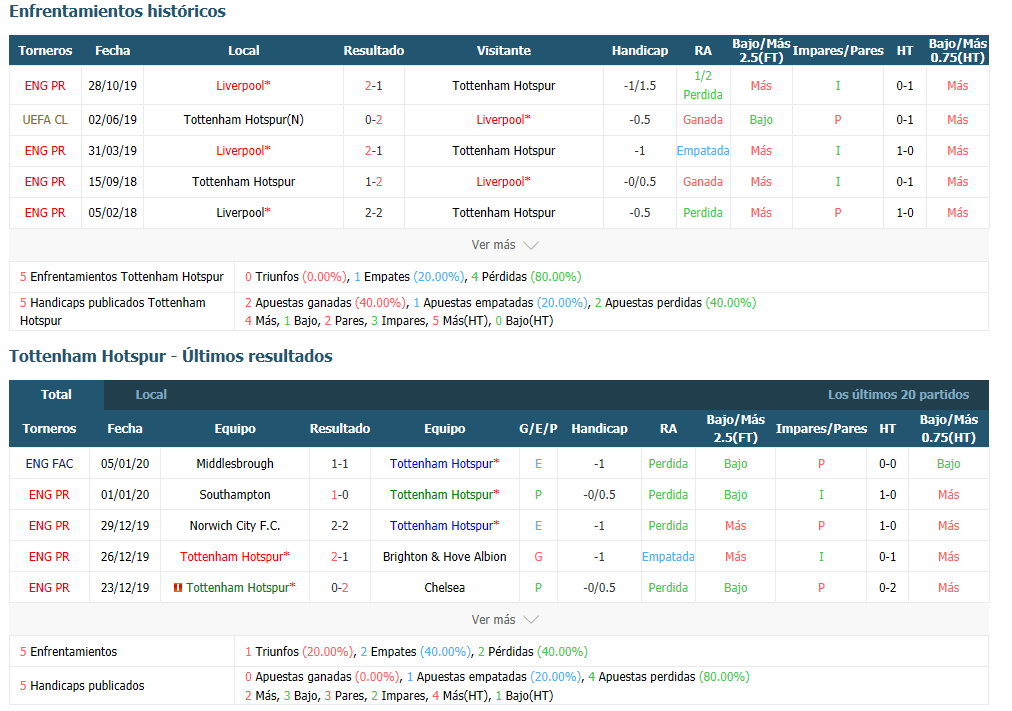The height and width of the screenshot is (711, 1012).
Task: Click Tottenham Hotspur(N) in the 02/06/19 row
Action: point(243,120)
